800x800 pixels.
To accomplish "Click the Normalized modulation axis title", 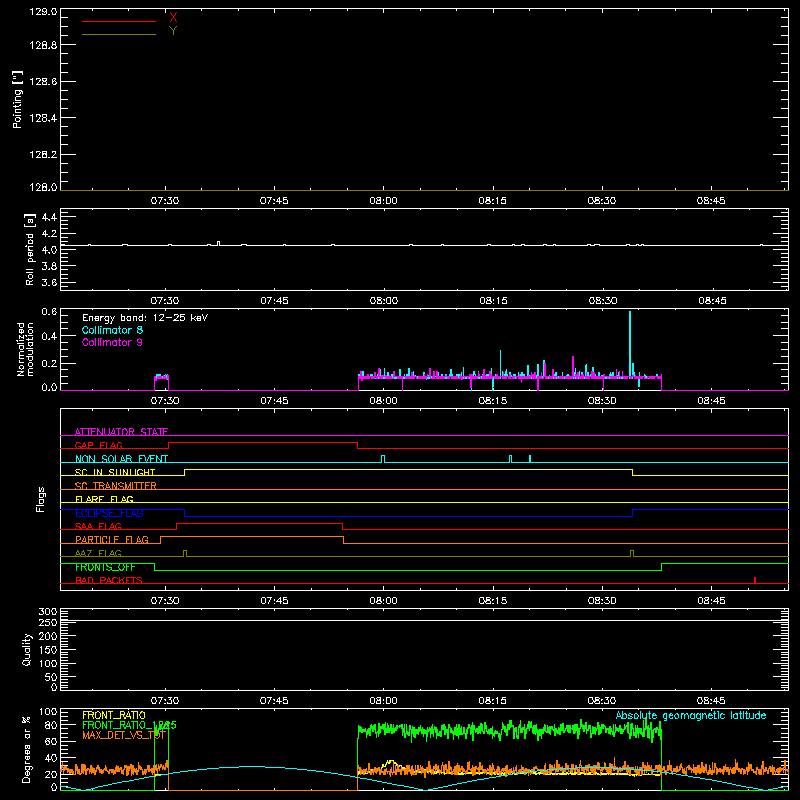I will pyautogui.click(x=24, y=349).
